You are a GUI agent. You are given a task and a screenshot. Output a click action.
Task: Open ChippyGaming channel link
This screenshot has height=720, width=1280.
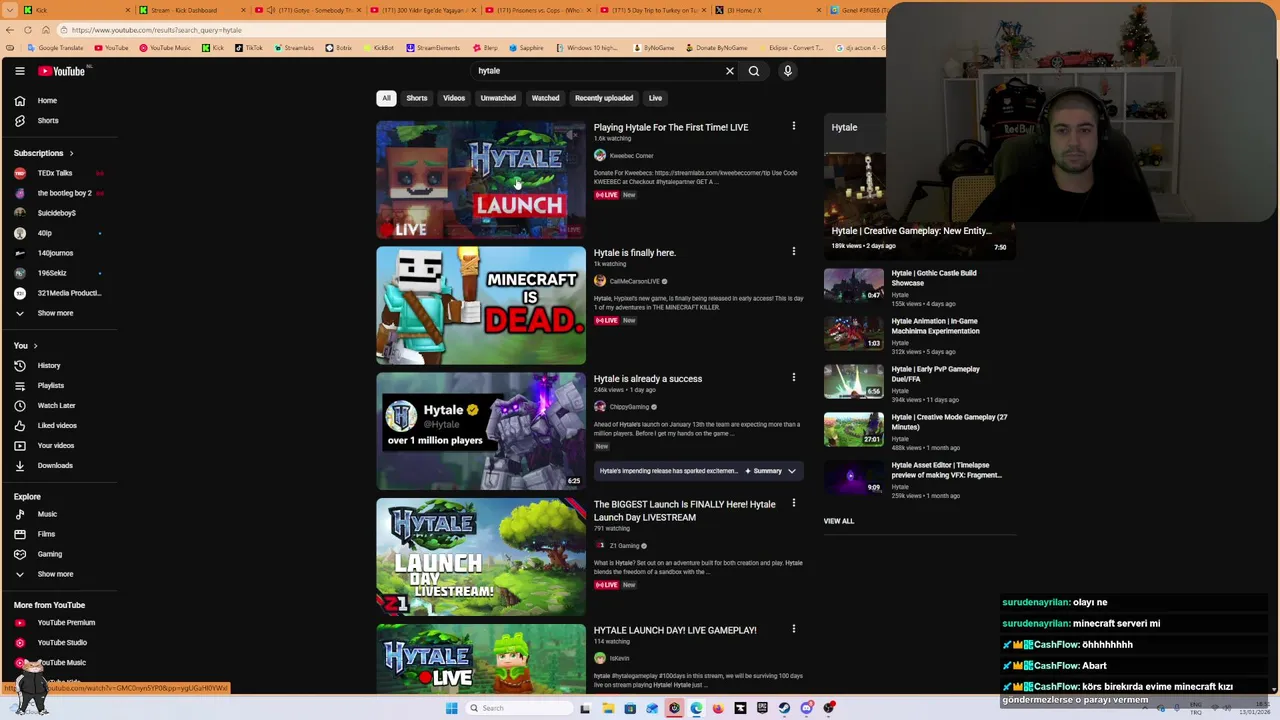click(629, 407)
